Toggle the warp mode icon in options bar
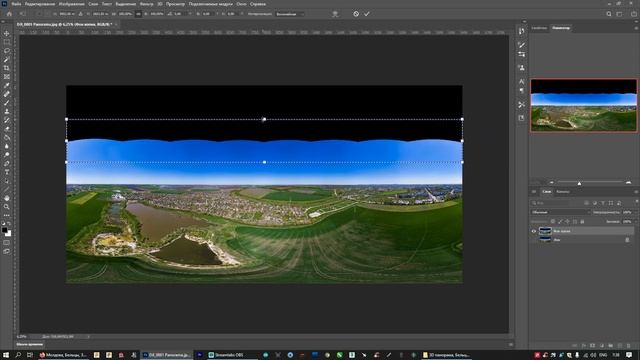 pyautogui.click(x=335, y=14)
